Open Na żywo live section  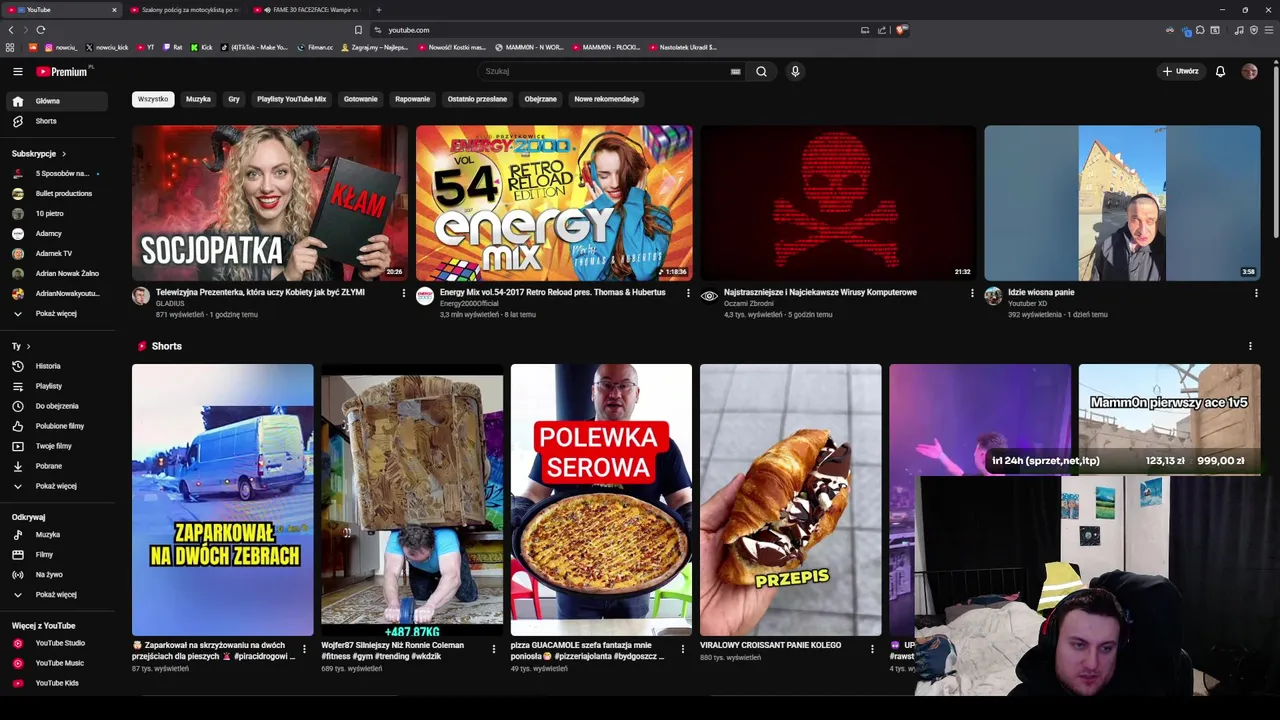pyautogui.click(x=56, y=575)
